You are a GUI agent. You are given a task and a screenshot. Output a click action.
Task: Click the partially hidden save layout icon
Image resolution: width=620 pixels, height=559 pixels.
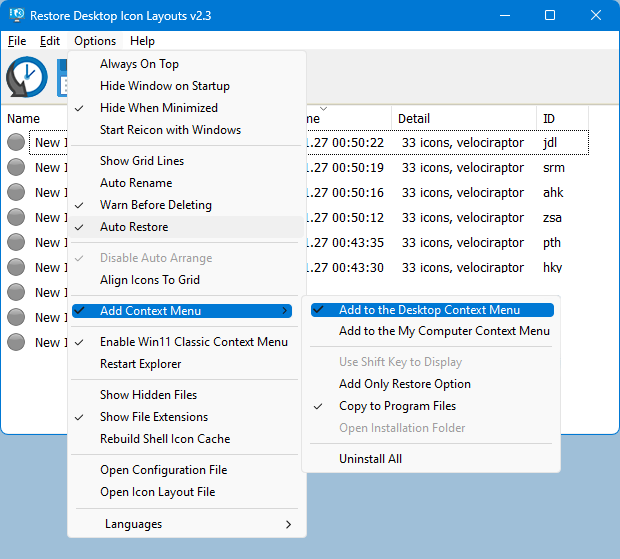pos(62,77)
